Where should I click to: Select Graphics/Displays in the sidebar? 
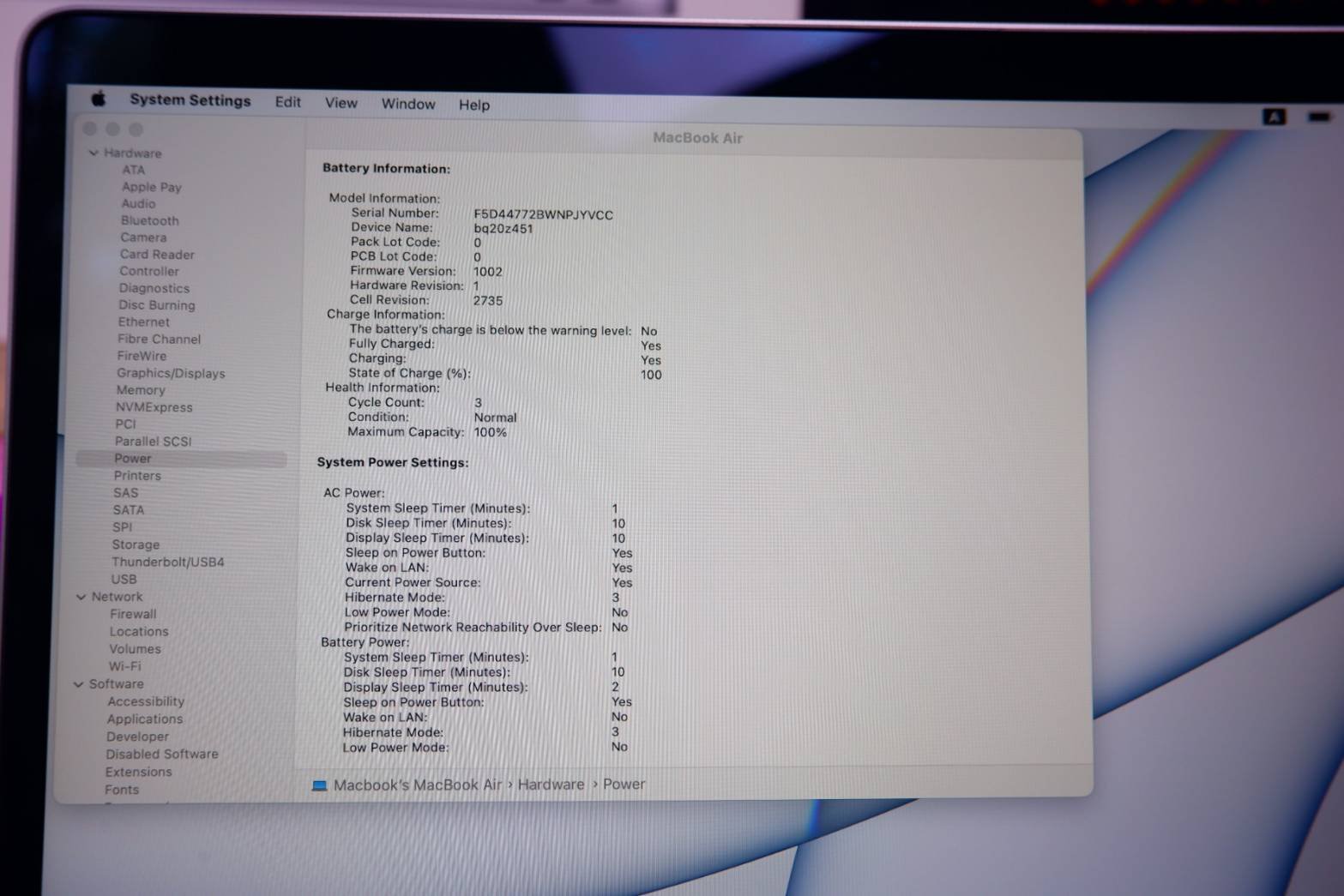point(171,373)
